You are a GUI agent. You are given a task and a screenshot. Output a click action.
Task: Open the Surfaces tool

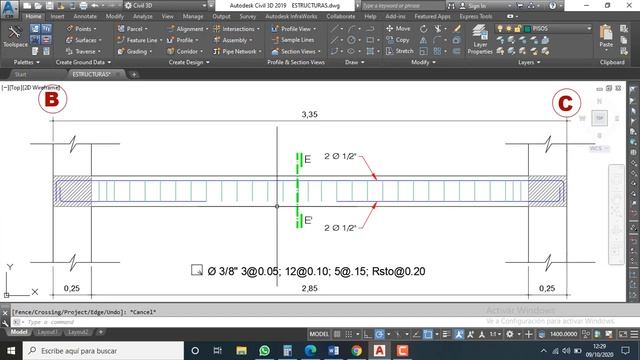pyautogui.click(x=83, y=40)
